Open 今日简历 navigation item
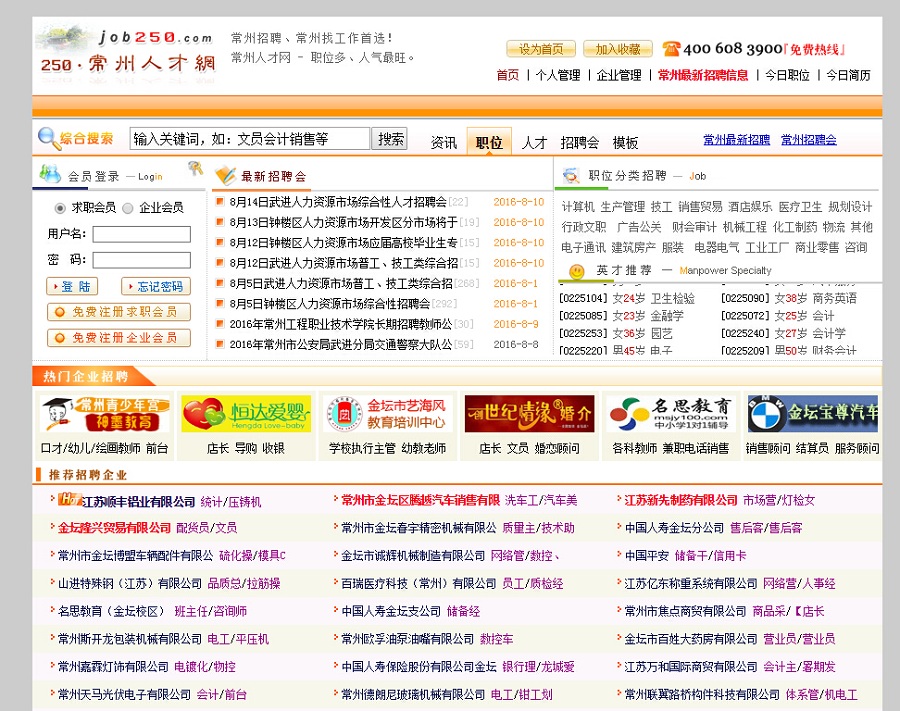 click(848, 75)
